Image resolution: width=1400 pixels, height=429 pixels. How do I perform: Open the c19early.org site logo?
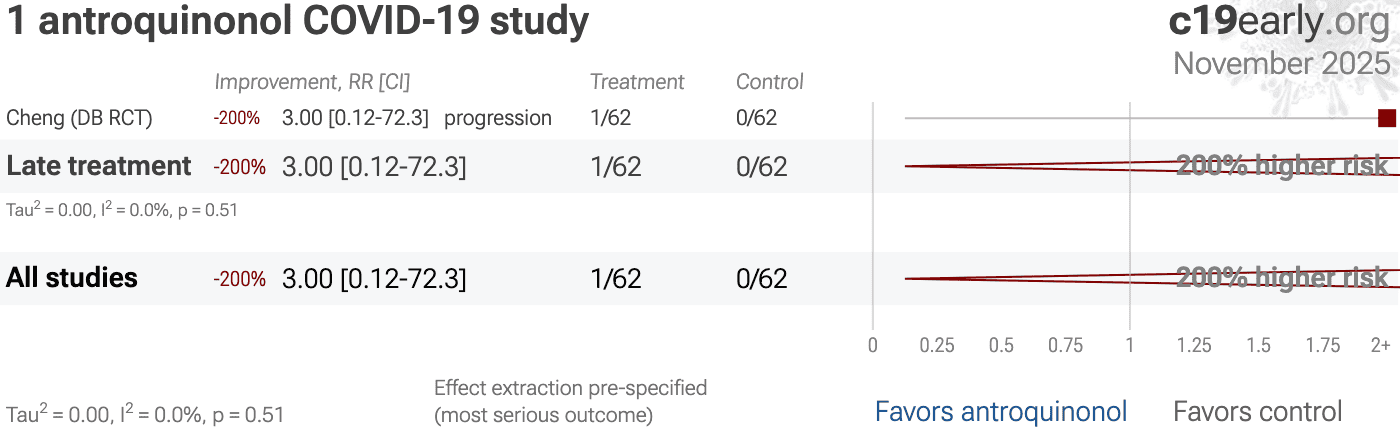tap(1279, 22)
